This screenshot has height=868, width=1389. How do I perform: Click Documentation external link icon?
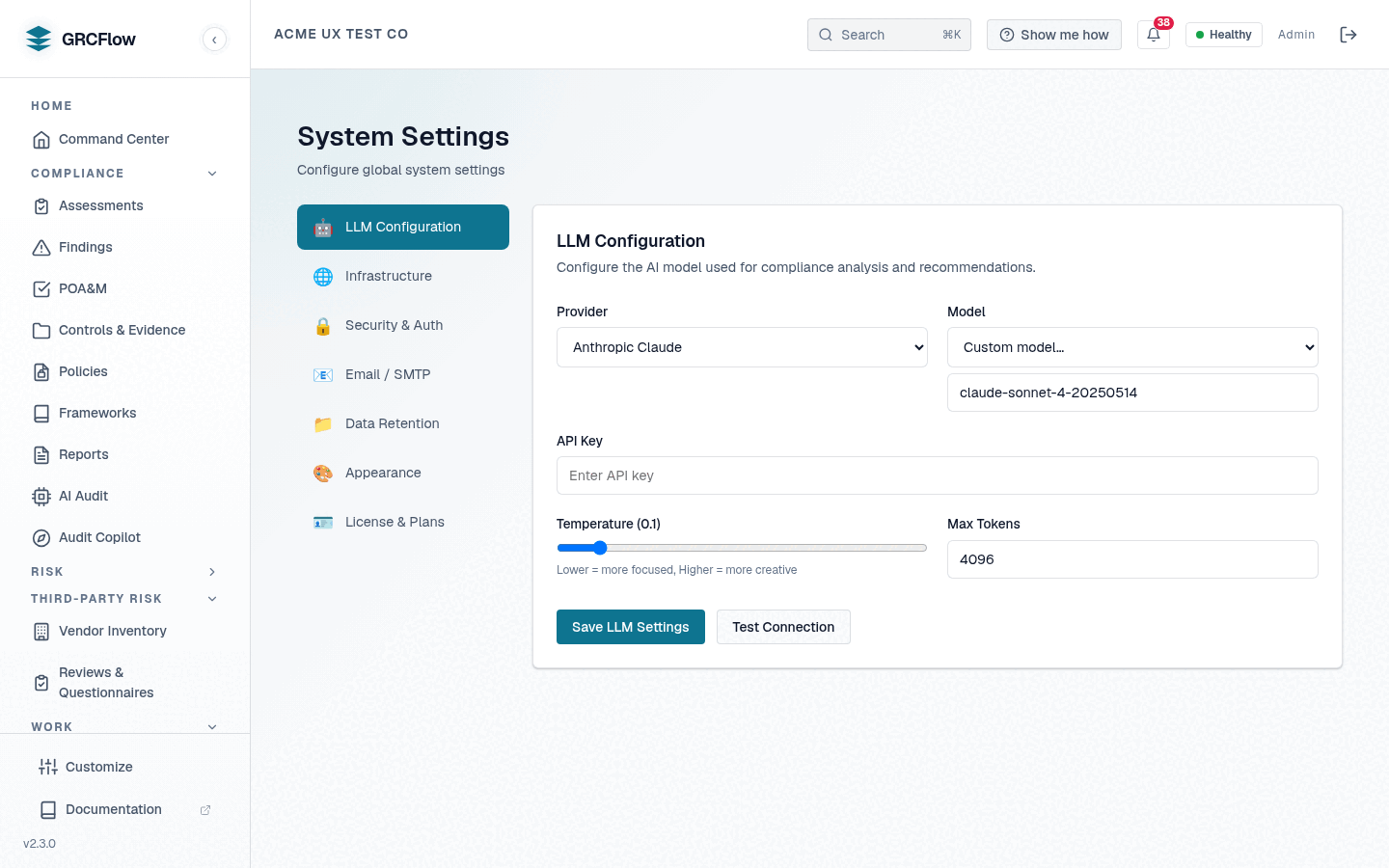coord(205,810)
